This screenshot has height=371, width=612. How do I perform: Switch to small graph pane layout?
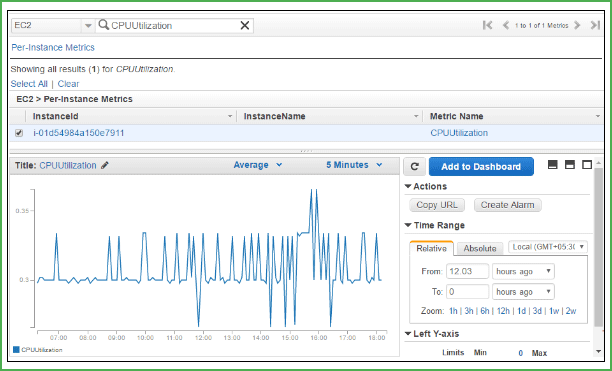553,165
